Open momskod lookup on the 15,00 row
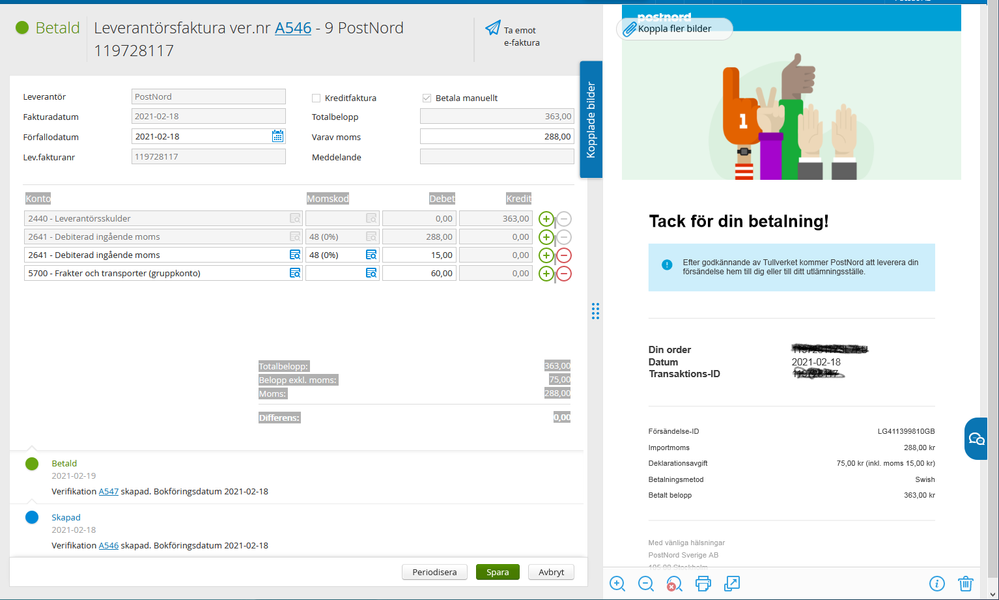 pyautogui.click(x=371, y=255)
